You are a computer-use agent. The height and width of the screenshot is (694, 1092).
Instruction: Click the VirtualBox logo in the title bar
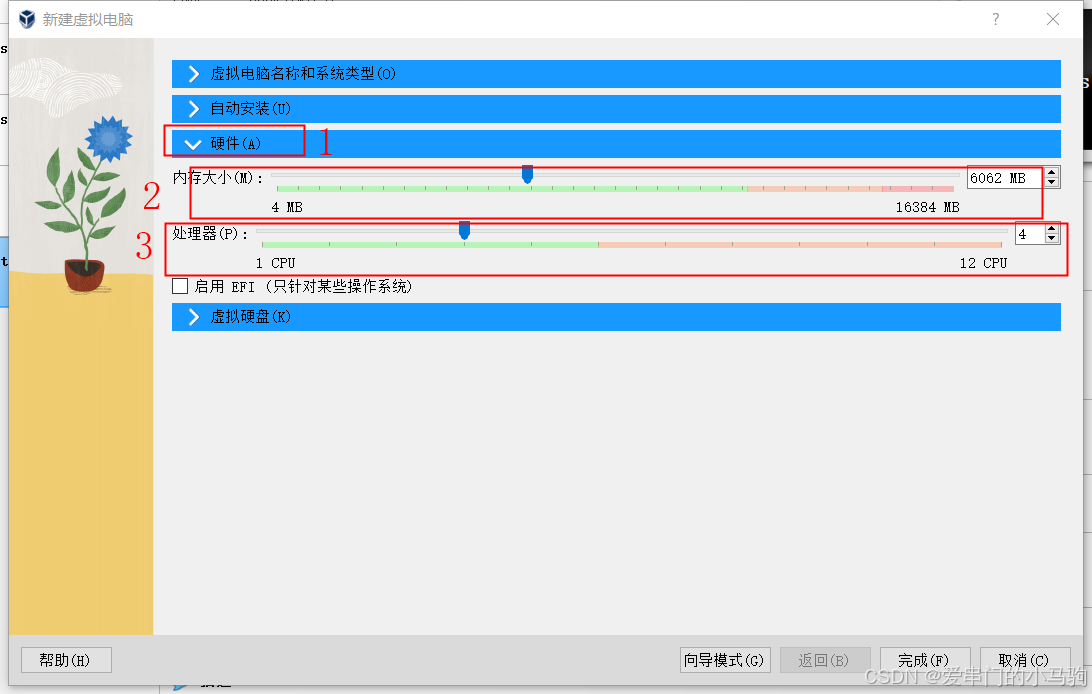26,19
